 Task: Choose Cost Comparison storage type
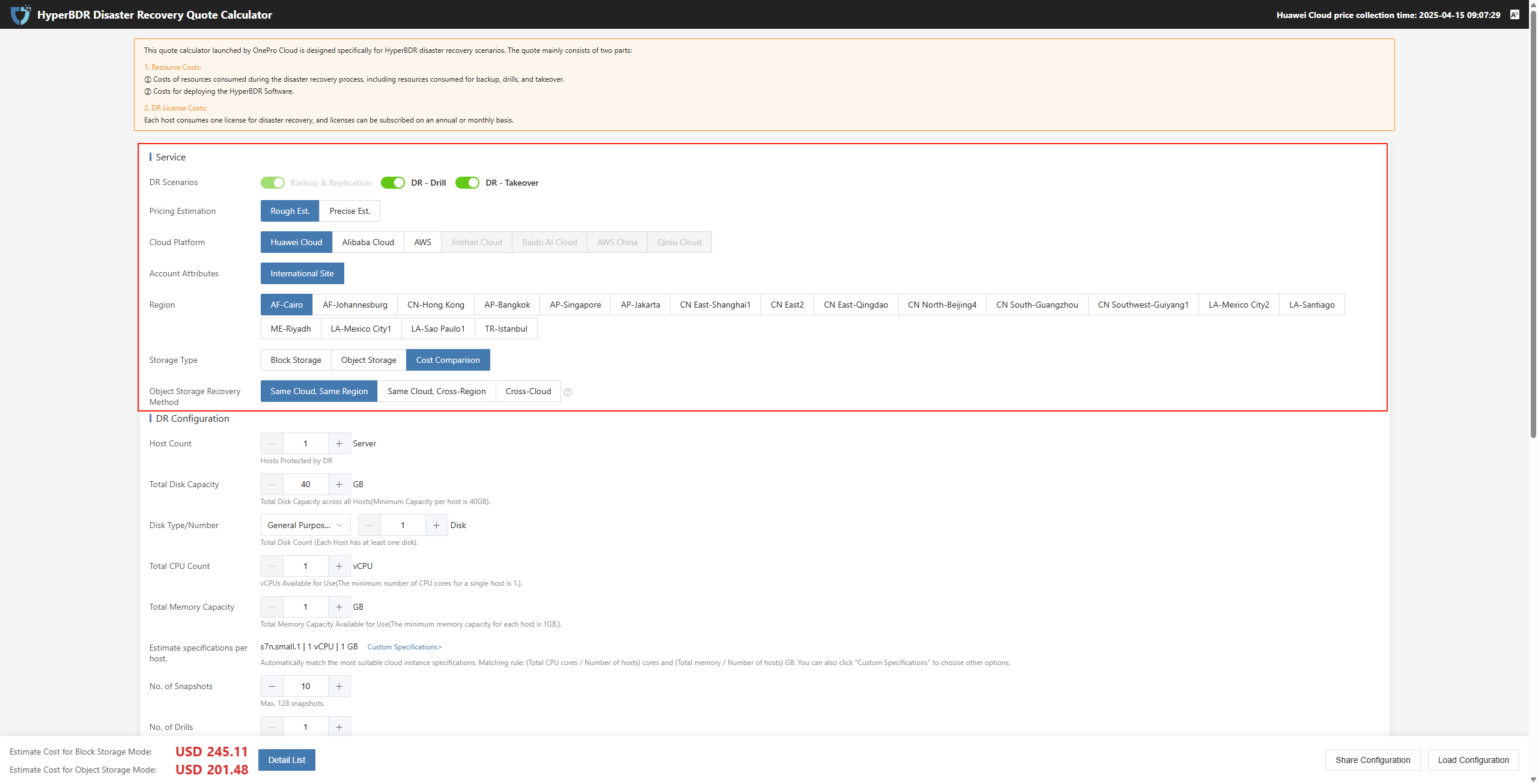click(448, 360)
